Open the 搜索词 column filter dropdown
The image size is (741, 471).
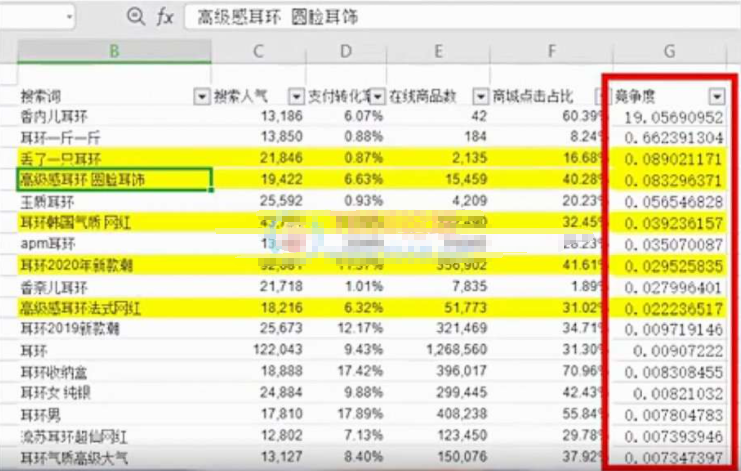199,96
